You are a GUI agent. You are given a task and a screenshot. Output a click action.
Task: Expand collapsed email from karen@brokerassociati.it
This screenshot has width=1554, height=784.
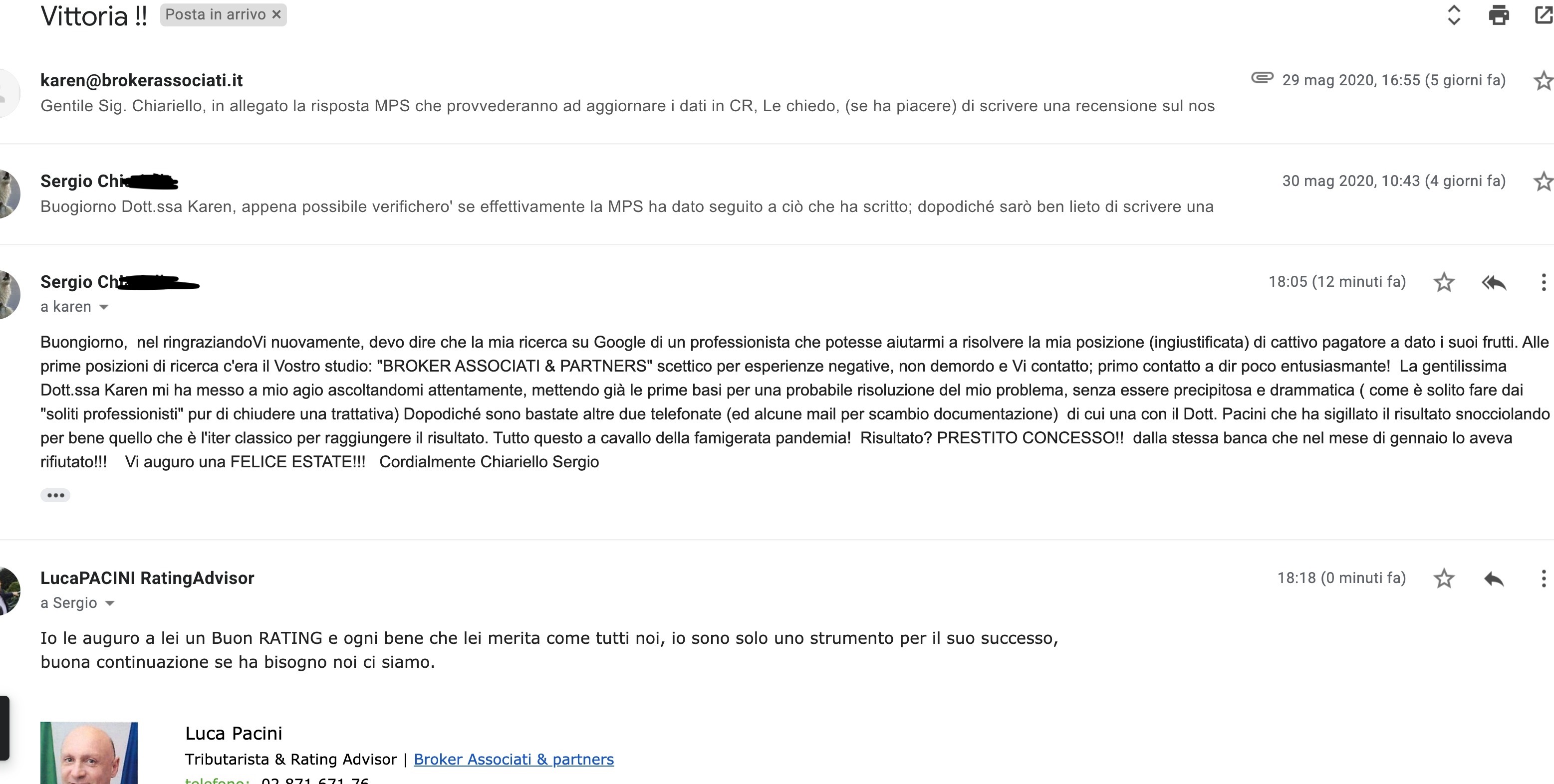(627, 106)
